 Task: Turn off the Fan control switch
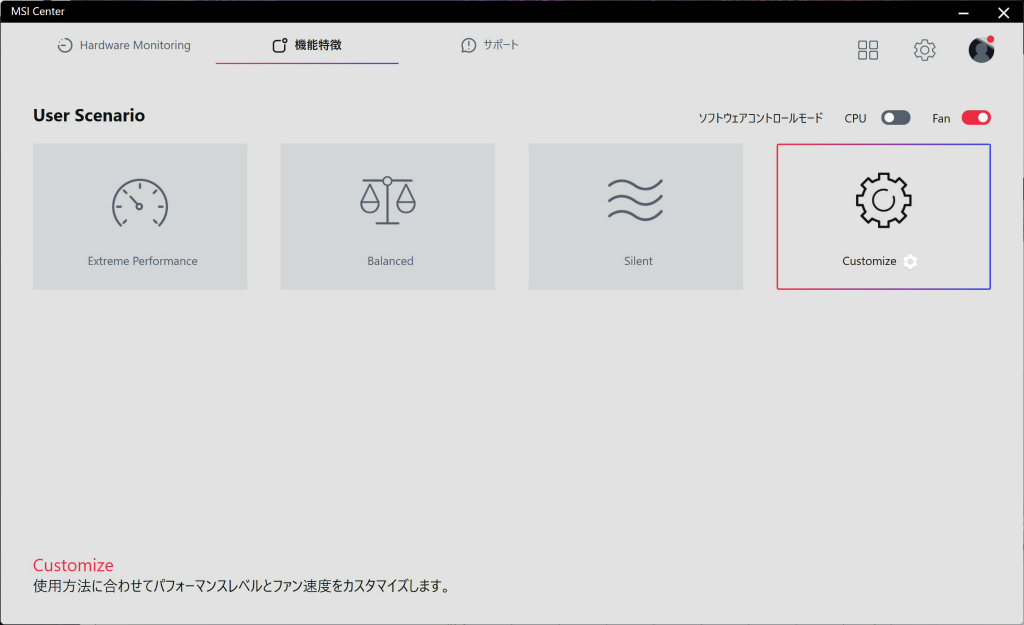pos(976,118)
